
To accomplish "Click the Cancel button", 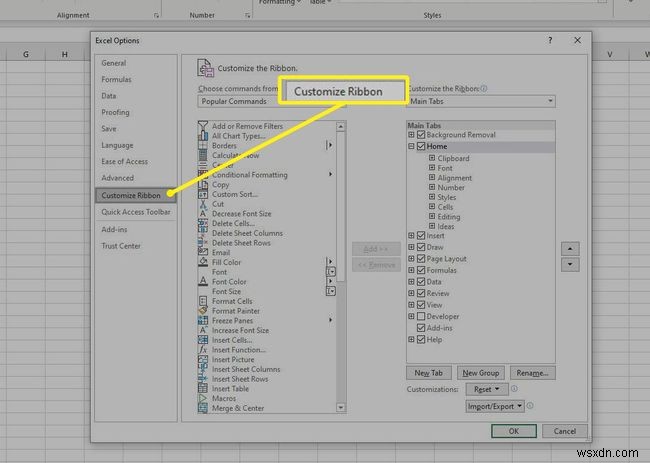I will point(565,431).
